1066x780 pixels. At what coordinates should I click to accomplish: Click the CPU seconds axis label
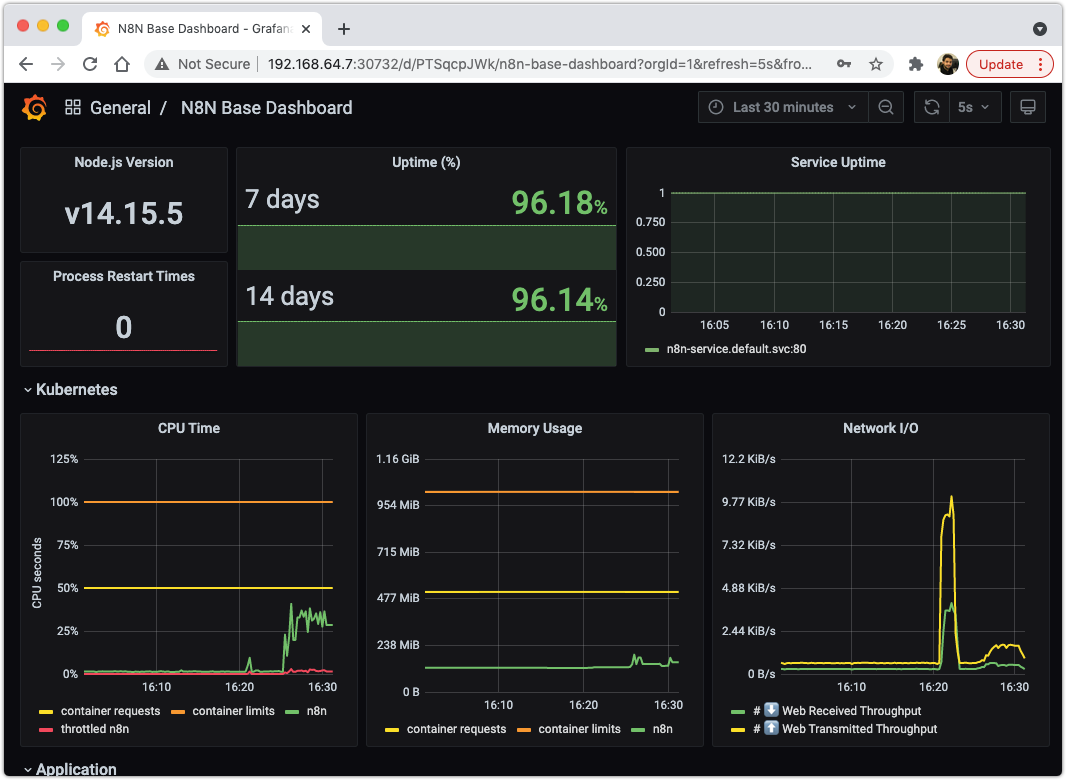click(x=37, y=573)
